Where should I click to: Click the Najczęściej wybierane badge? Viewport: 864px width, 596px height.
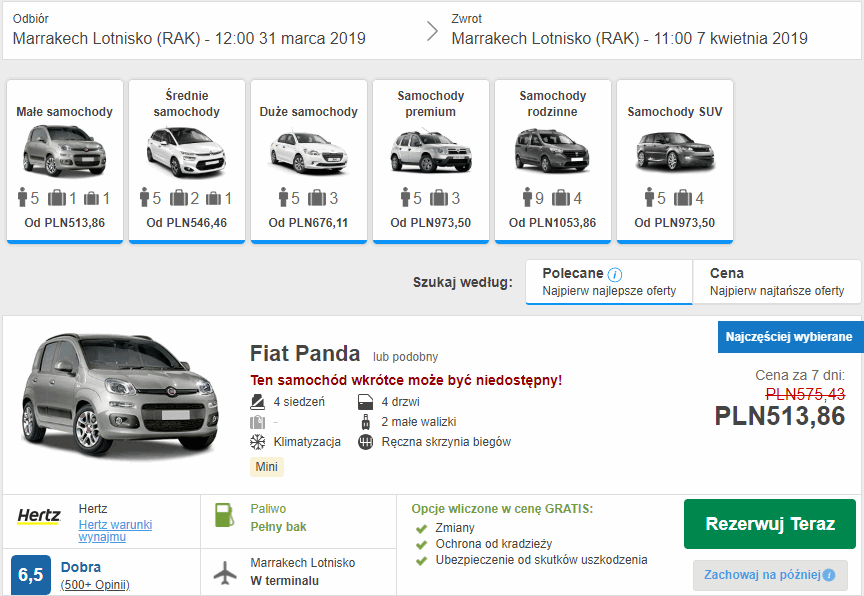(x=789, y=337)
